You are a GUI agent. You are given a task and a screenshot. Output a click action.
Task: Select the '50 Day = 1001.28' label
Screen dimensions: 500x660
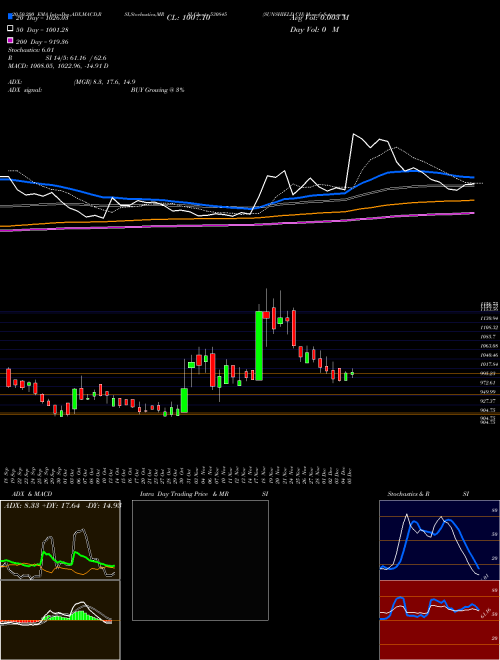(x=43, y=30)
